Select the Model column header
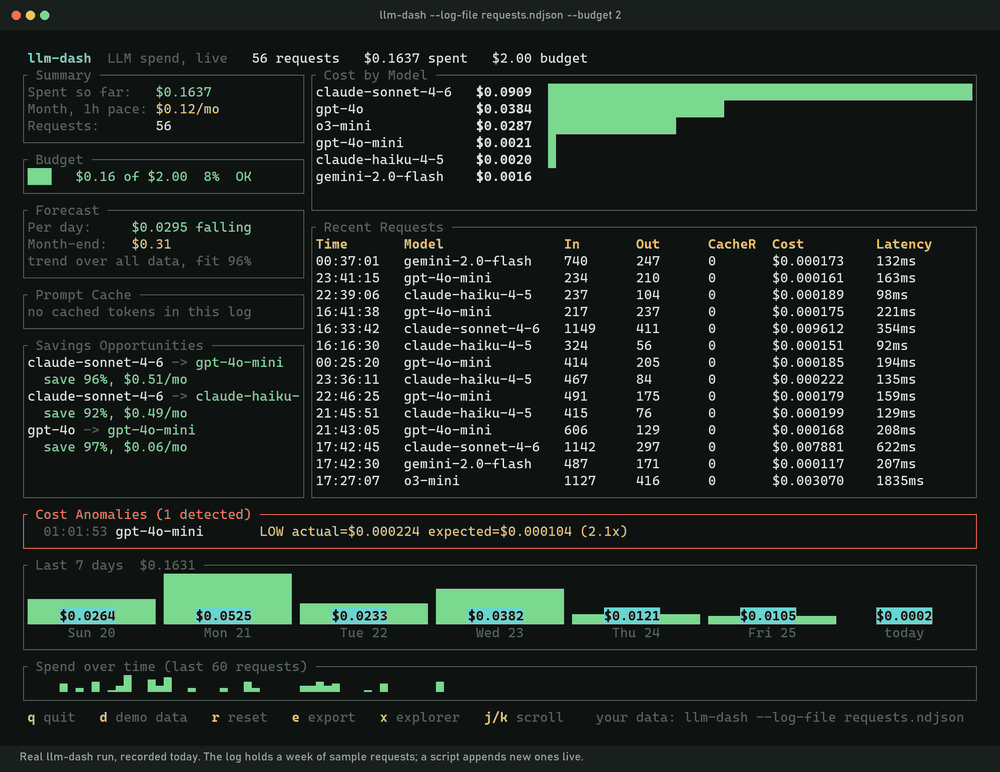The height and width of the screenshot is (772, 1000). coord(423,244)
